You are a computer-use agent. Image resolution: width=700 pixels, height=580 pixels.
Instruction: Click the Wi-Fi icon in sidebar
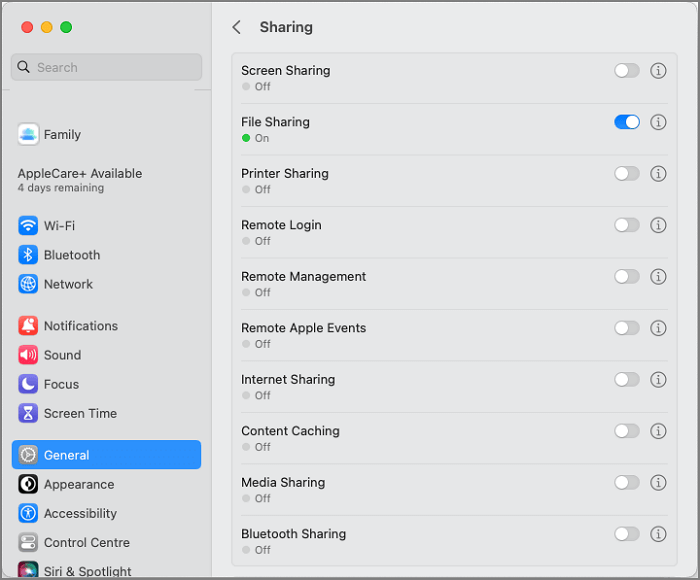(x=28, y=226)
